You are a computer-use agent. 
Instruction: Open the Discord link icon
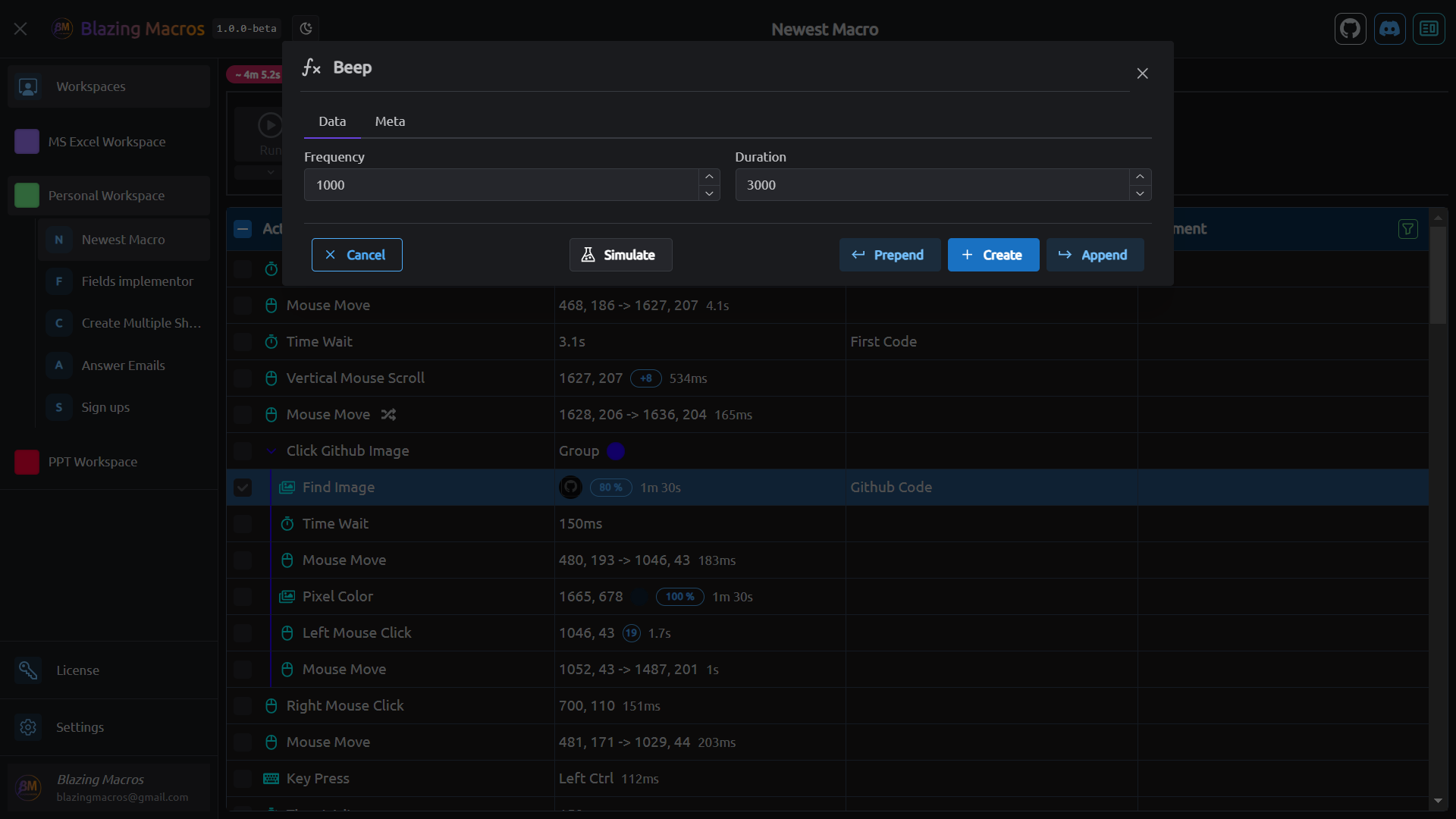[1389, 29]
